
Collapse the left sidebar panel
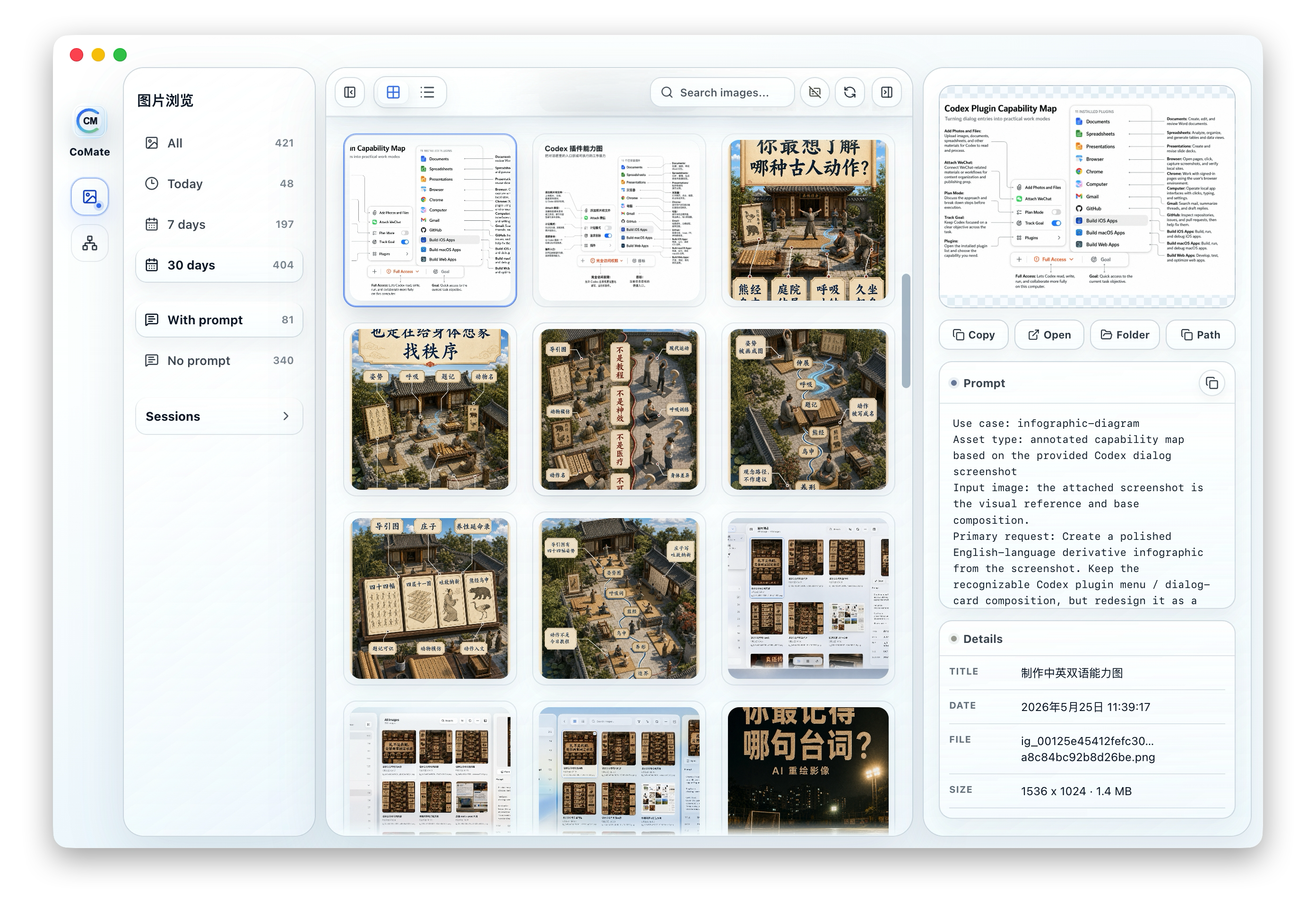coord(350,92)
